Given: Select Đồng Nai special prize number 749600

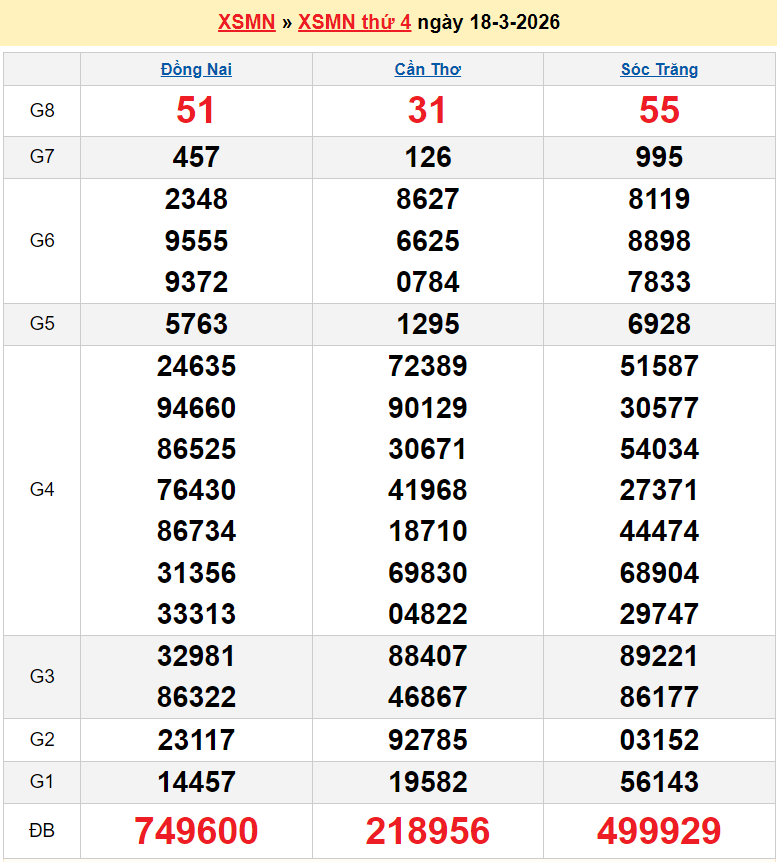Looking at the screenshot, I should (x=196, y=831).
